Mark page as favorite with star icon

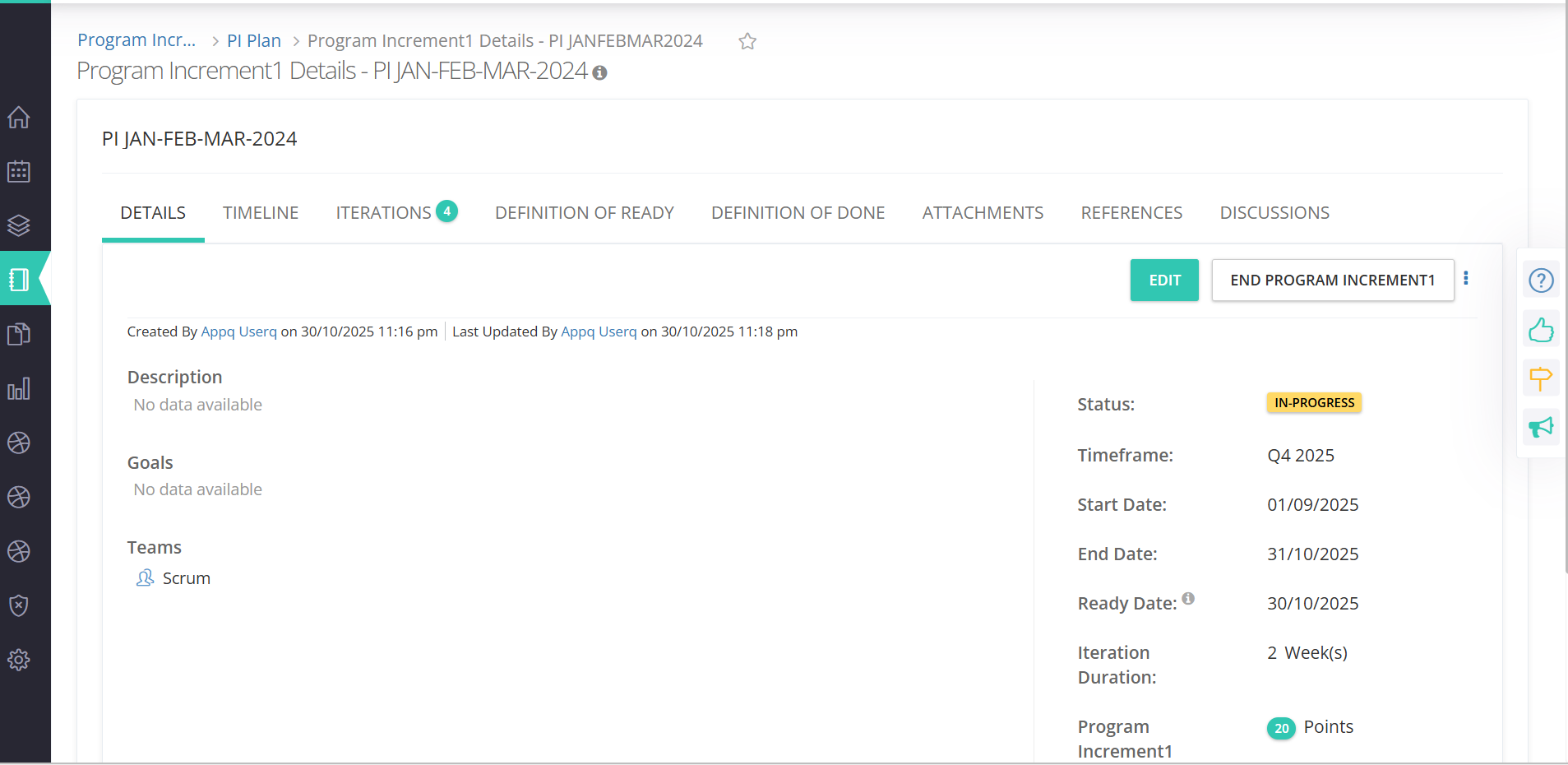coord(747,41)
